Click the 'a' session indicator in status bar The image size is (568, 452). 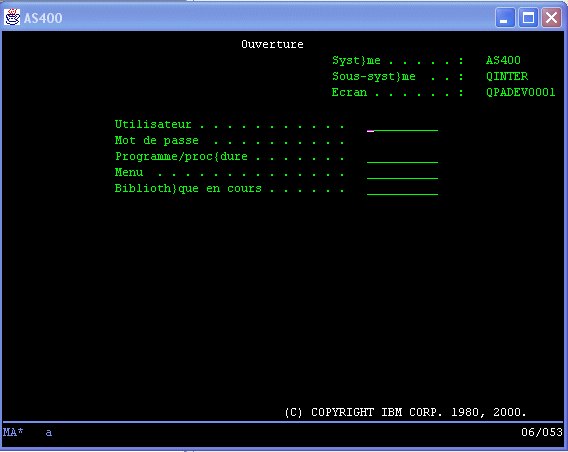(x=49, y=432)
